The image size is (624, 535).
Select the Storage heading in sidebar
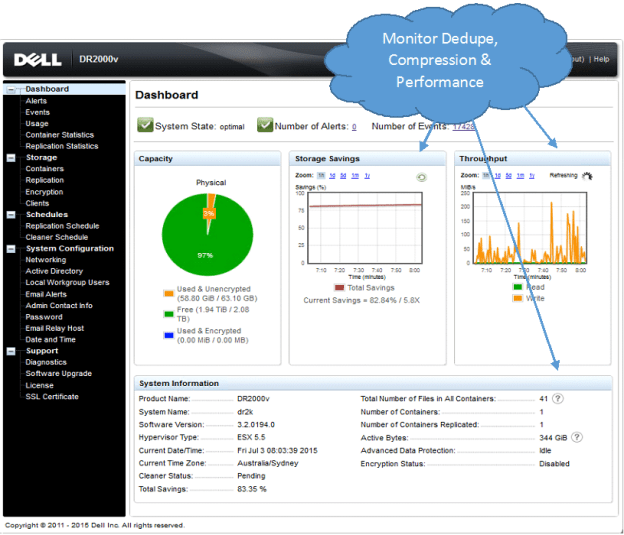click(x=41, y=158)
